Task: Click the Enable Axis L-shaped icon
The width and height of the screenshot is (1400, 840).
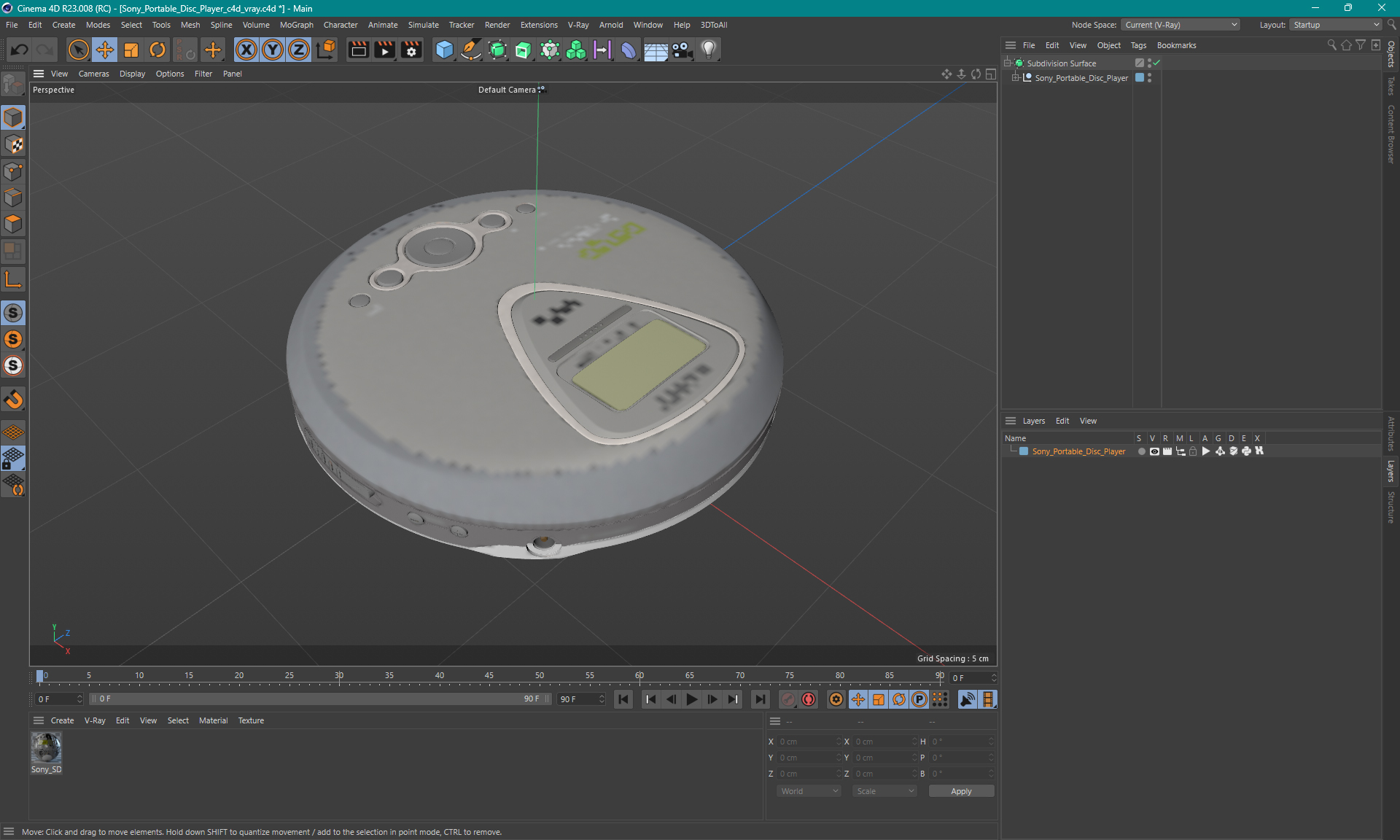Action: 13,279
